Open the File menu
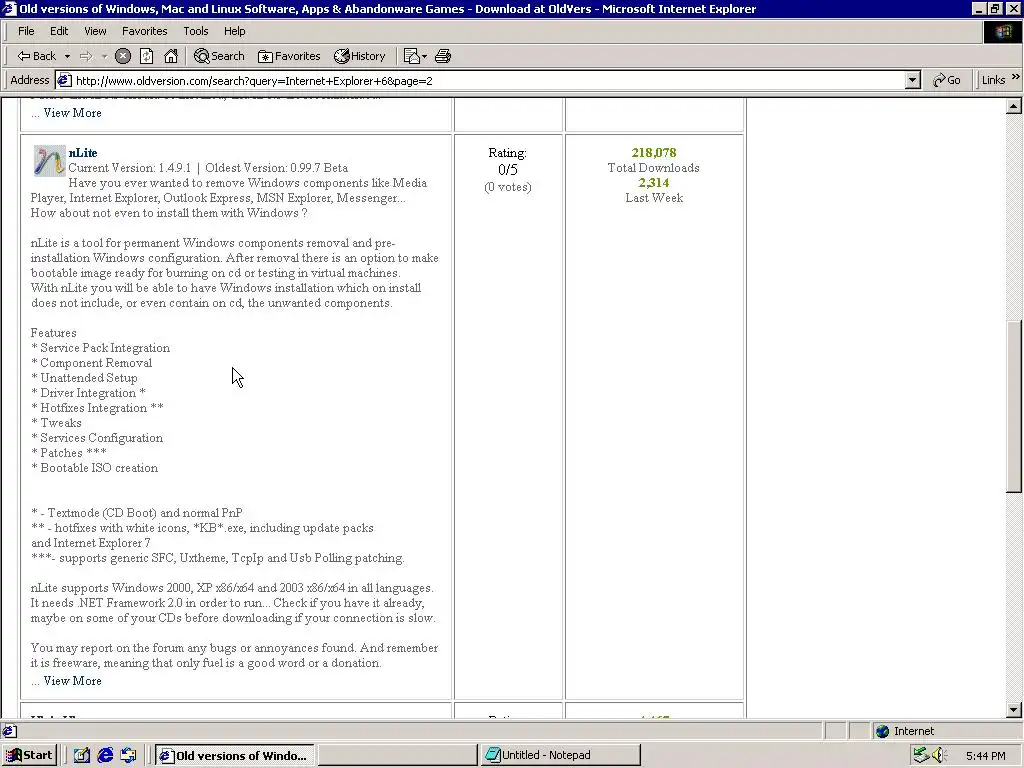The width and height of the screenshot is (1024, 768). click(26, 31)
